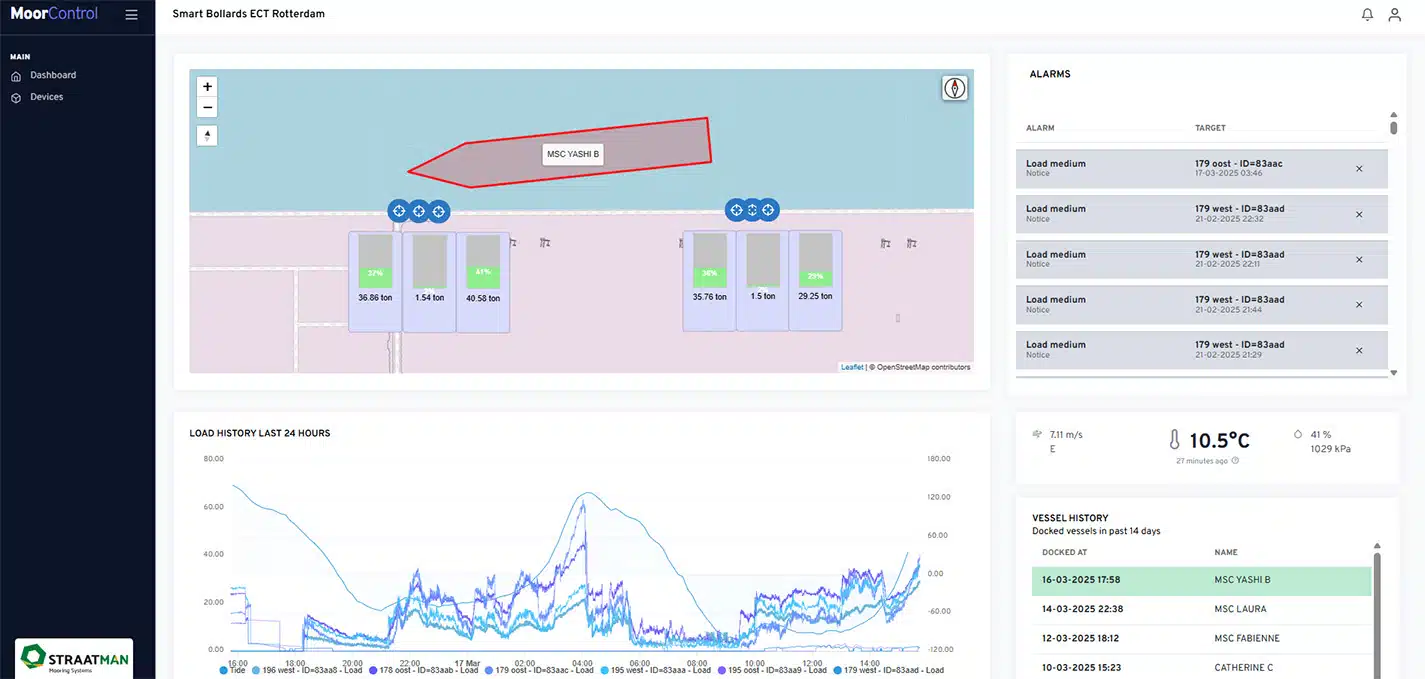Open the 1.54 ton load card

coord(429,282)
